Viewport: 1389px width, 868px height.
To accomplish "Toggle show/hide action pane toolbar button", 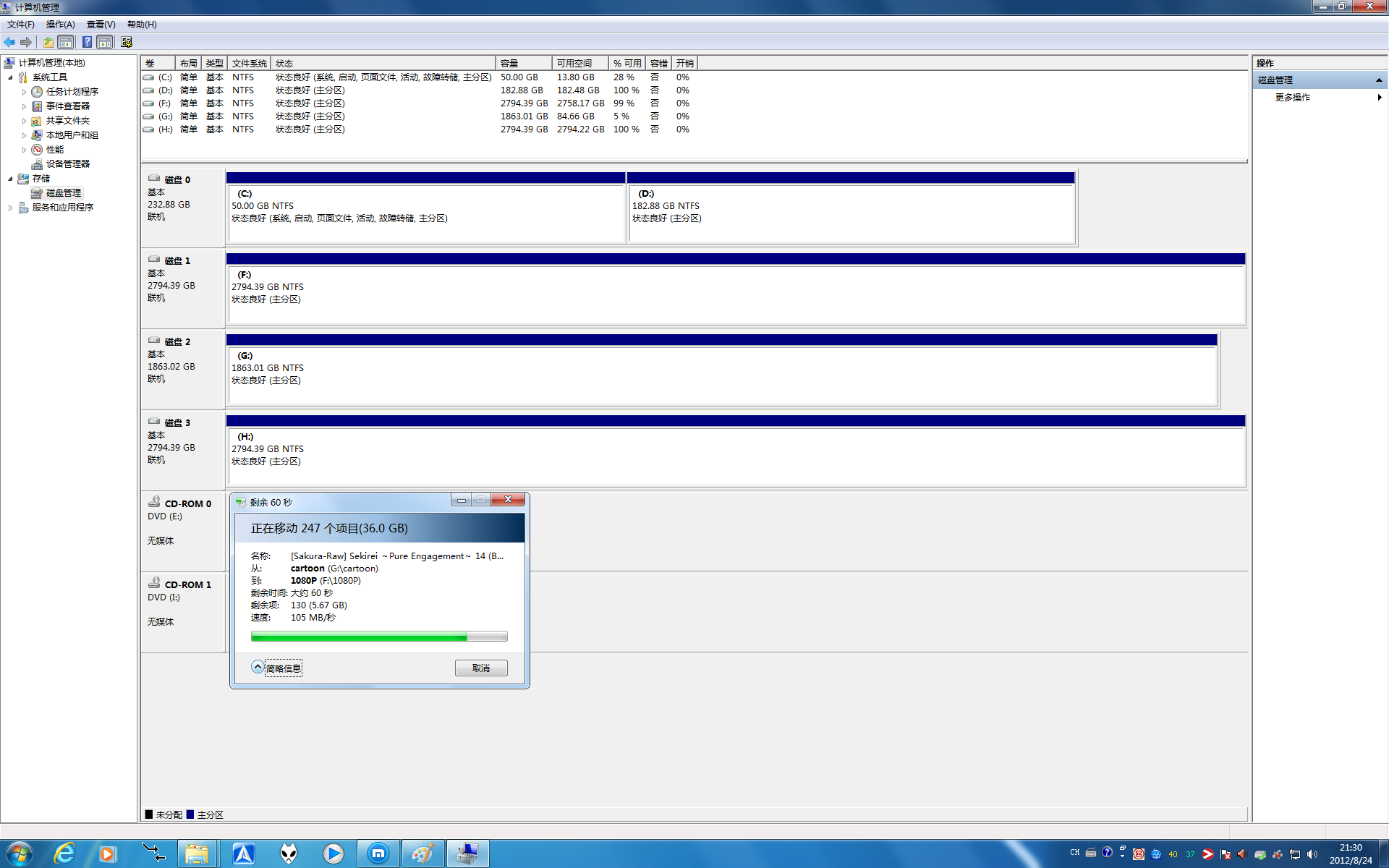I will tap(105, 42).
